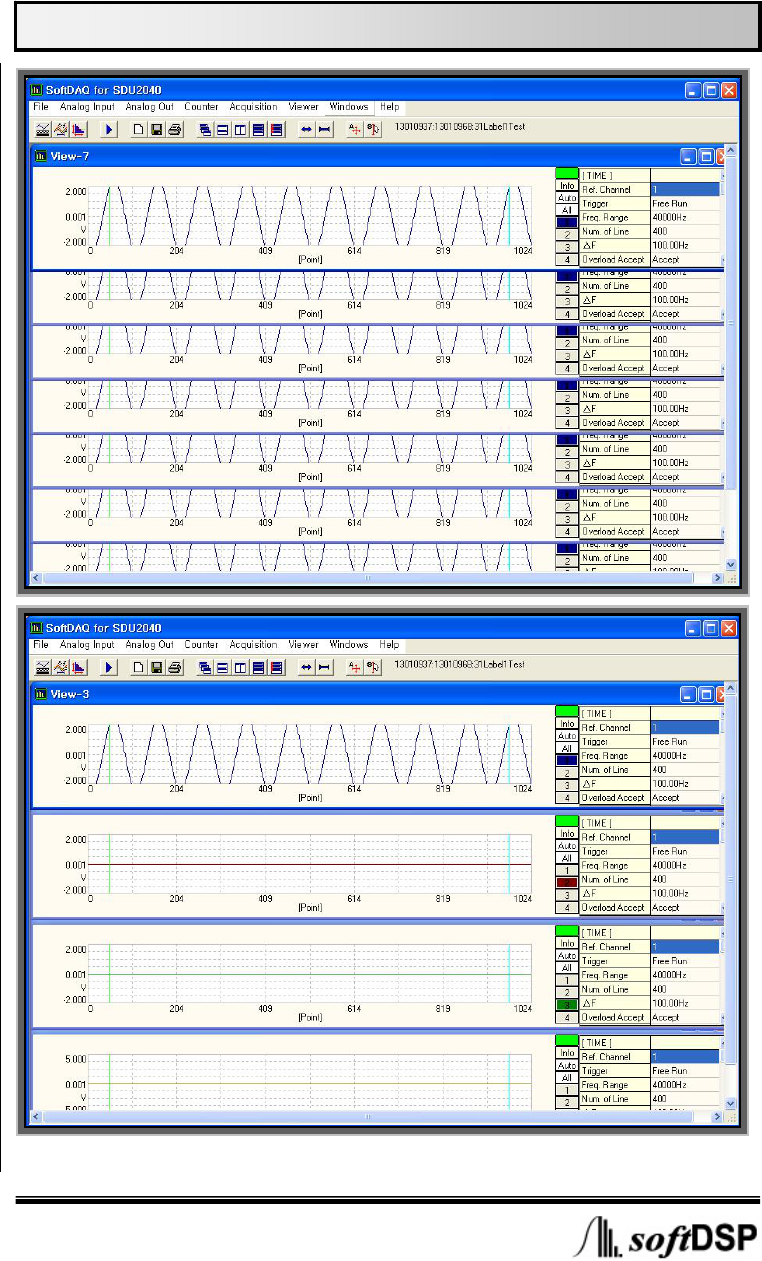Open the Help menu in the View-3 window
This screenshot has width=762, height=1261.
point(389,645)
